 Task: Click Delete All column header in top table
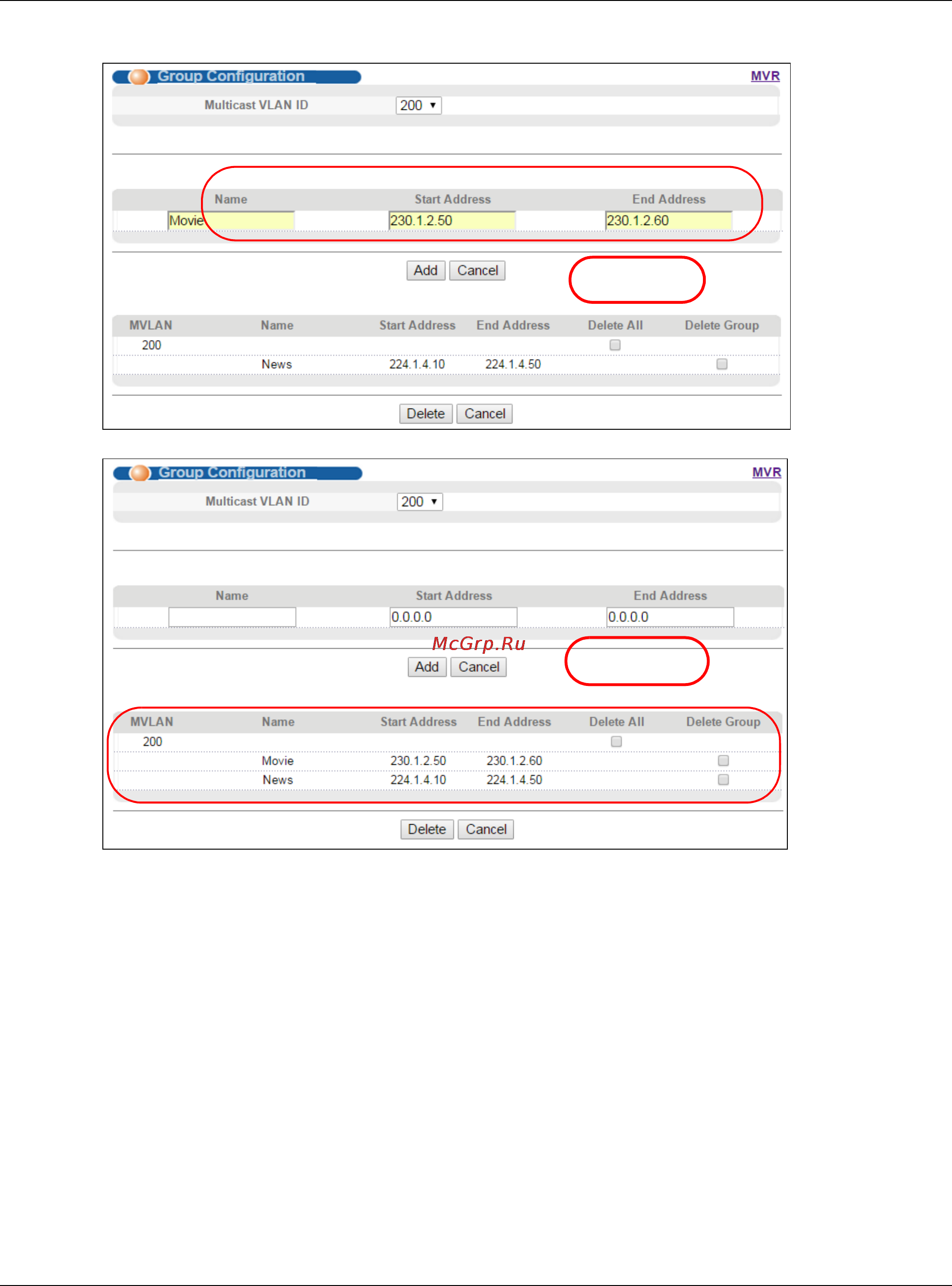click(x=616, y=326)
